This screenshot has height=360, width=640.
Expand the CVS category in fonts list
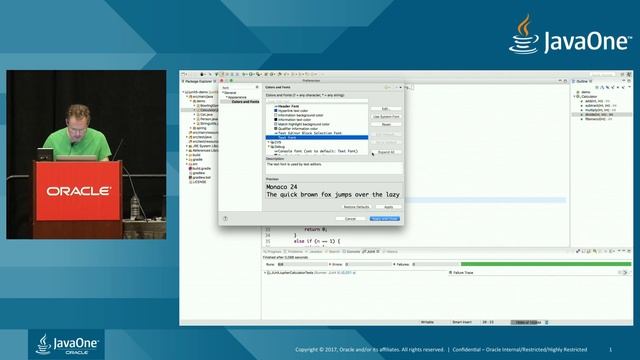(269, 142)
